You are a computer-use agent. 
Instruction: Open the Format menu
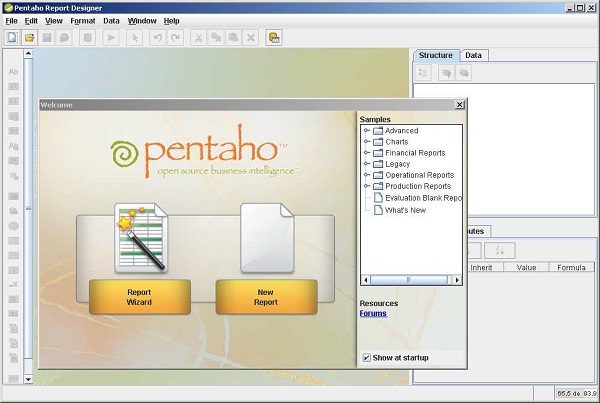point(83,21)
